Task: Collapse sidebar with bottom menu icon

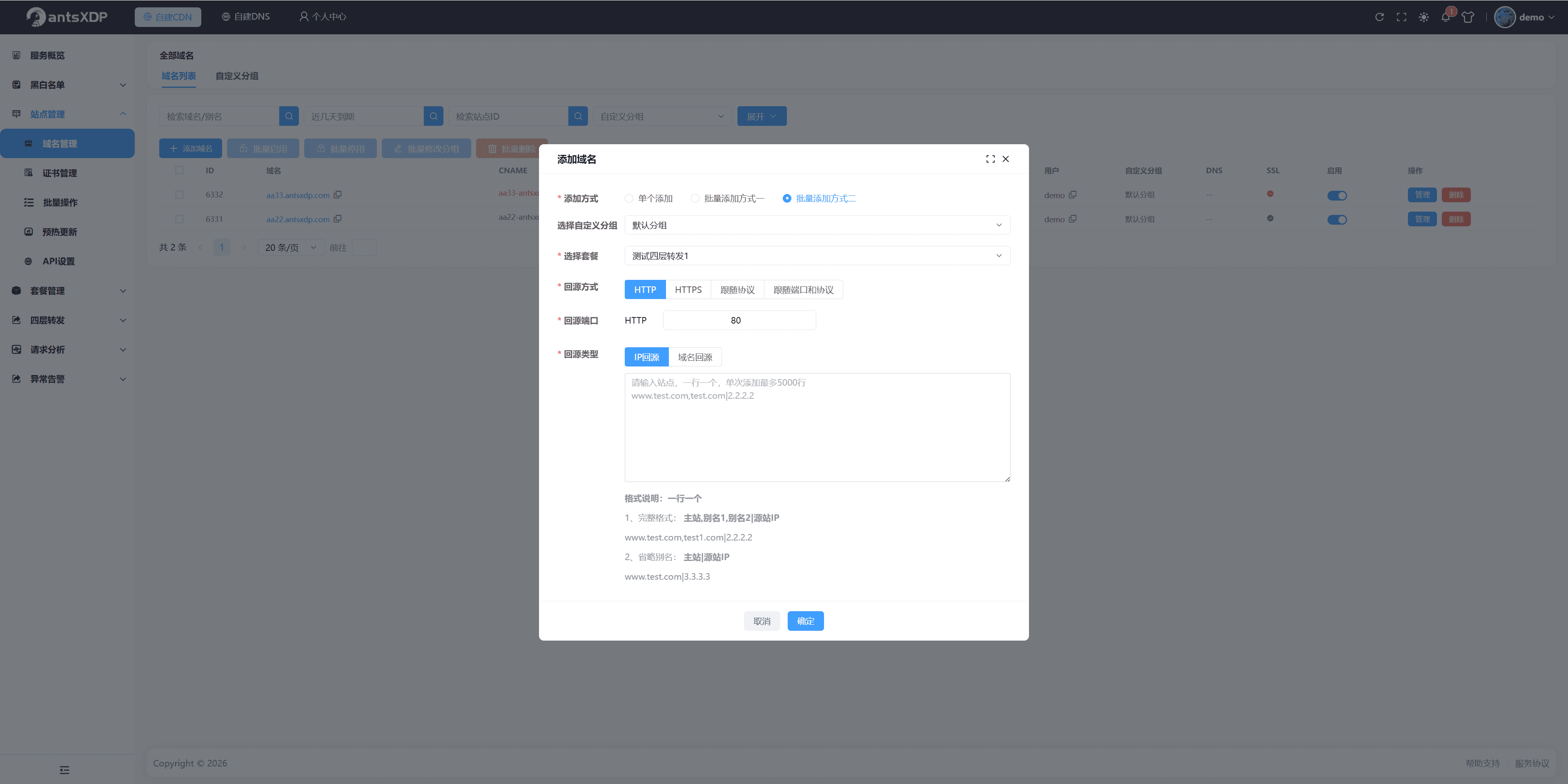Action: (65, 770)
